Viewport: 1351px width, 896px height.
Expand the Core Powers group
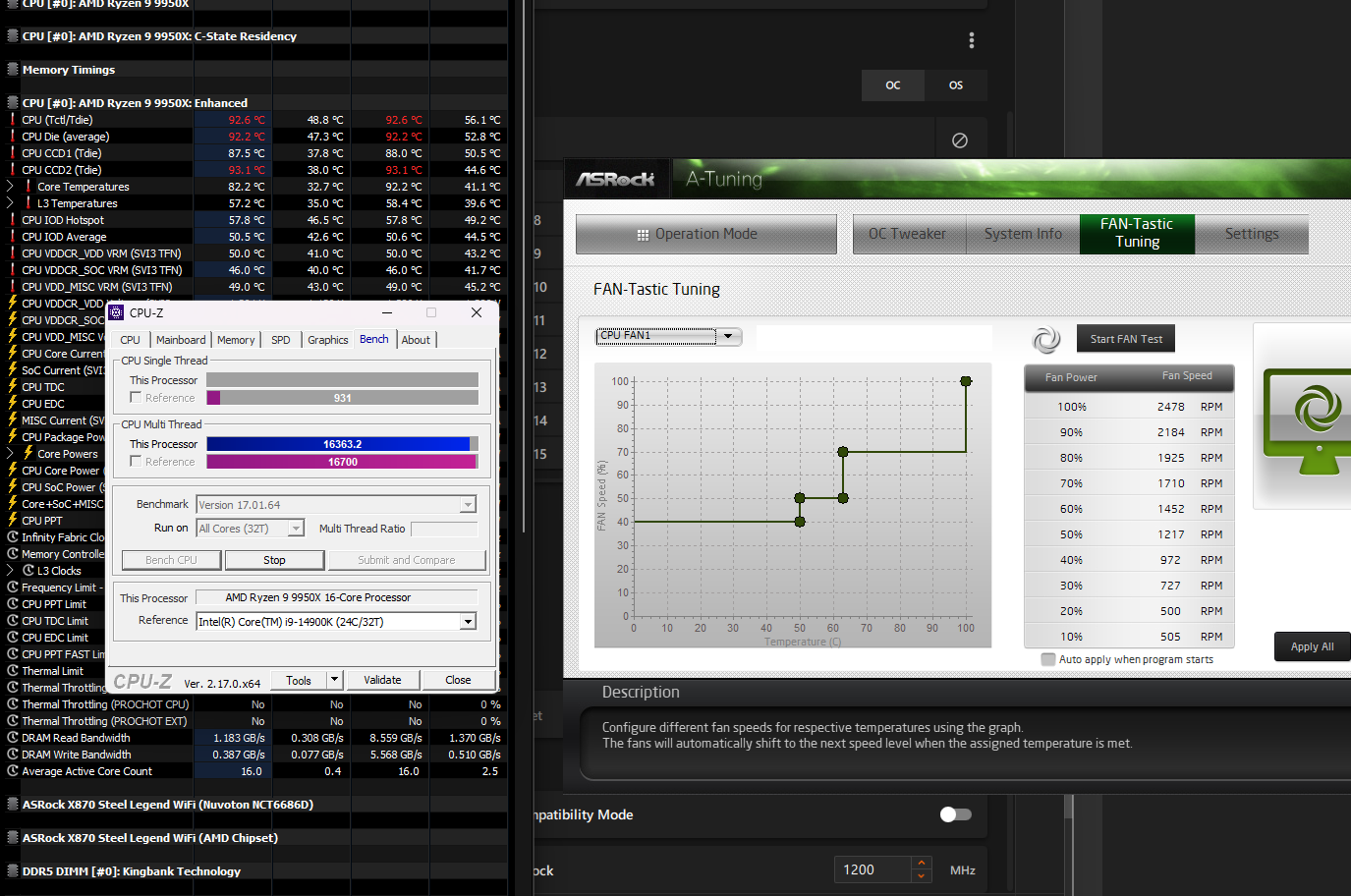click(10, 454)
